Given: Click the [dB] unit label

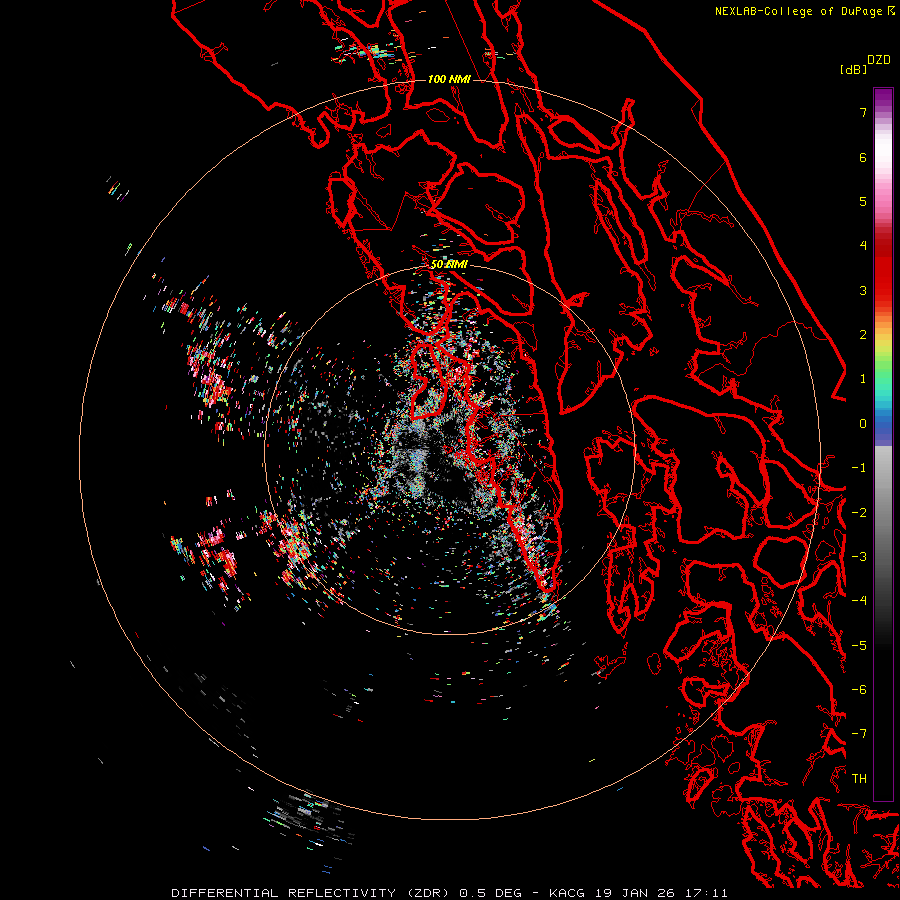Looking at the screenshot, I should (854, 69).
